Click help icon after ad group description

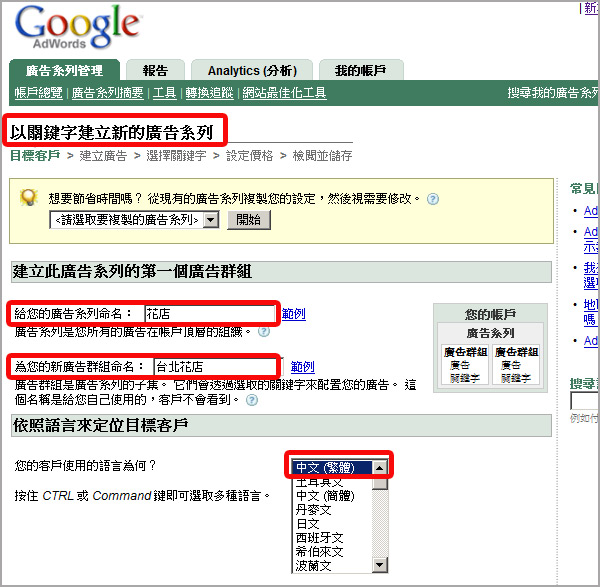pos(251,400)
